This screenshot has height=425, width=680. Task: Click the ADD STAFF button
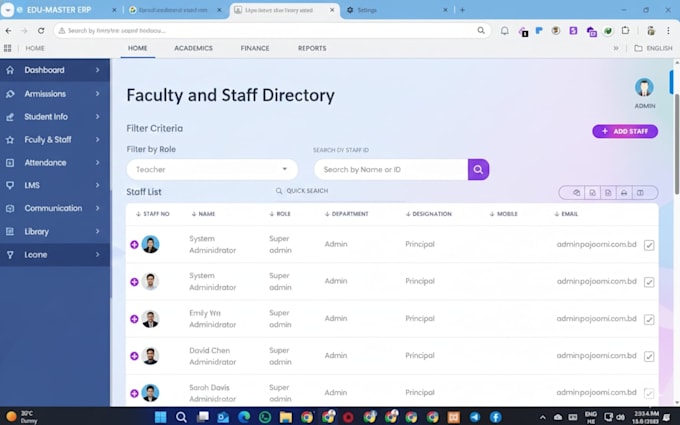[625, 131]
